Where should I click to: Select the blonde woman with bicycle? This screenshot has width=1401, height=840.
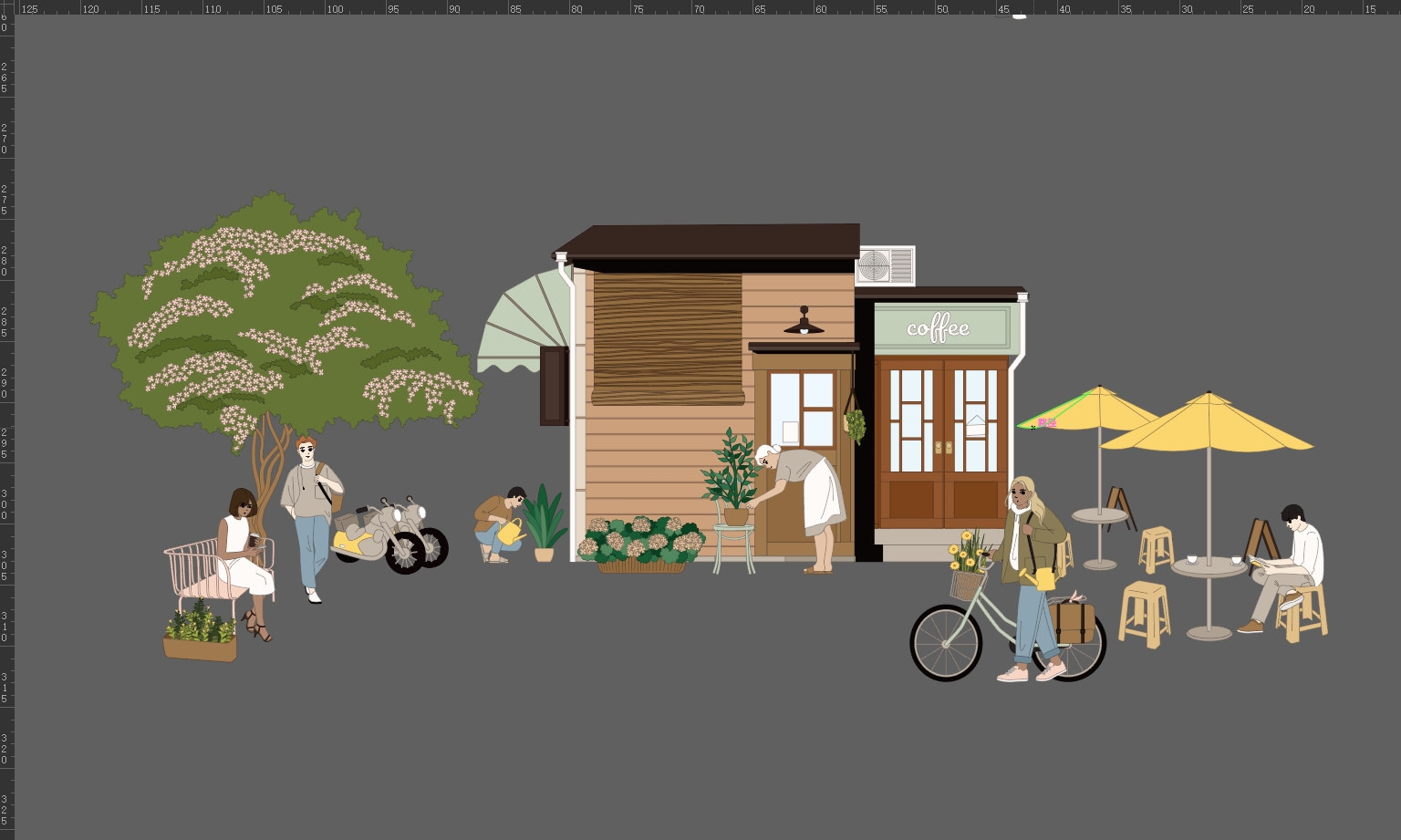[1031, 575]
